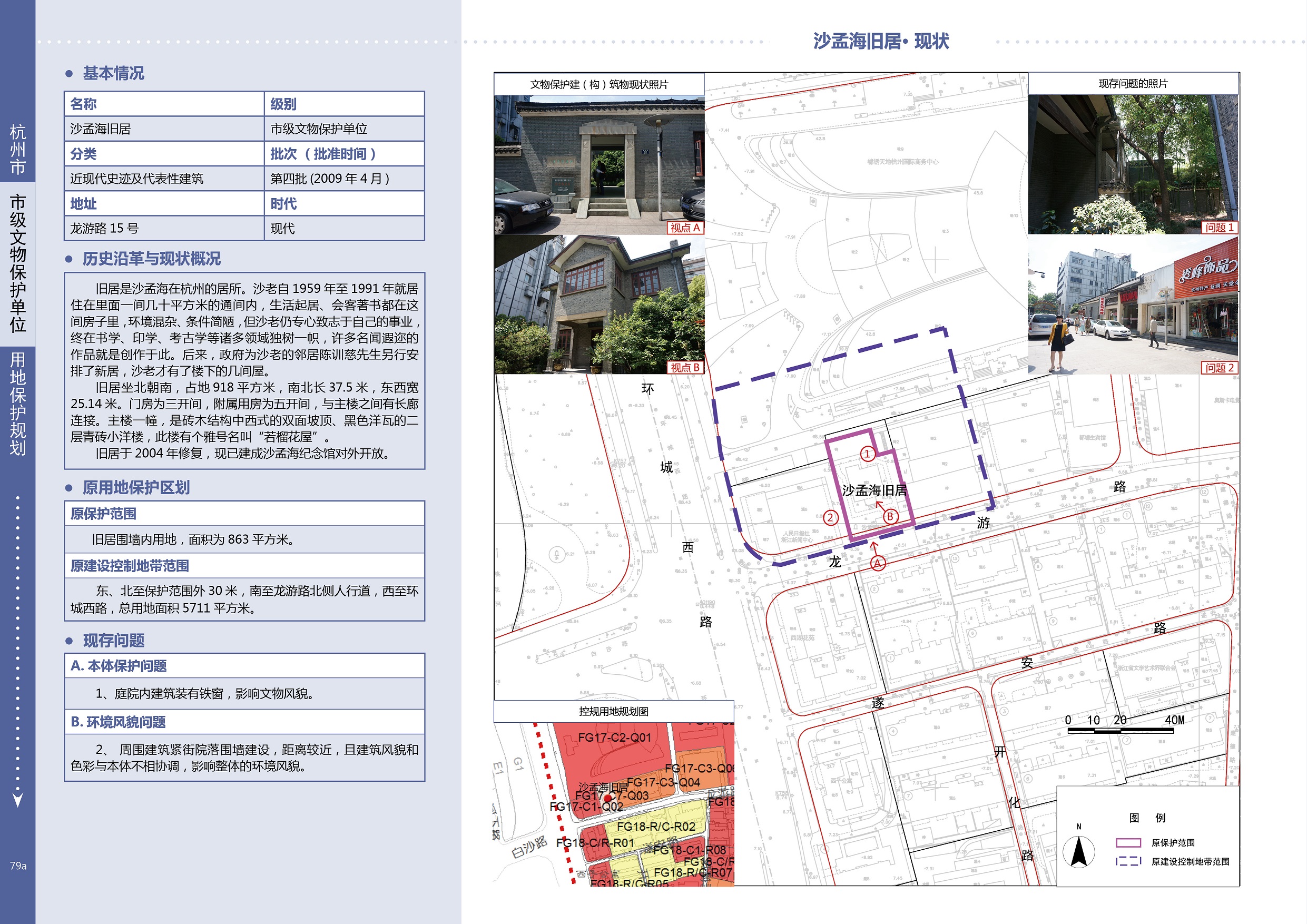Click the 基本情况 section heading
1307x924 pixels.
(114, 73)
